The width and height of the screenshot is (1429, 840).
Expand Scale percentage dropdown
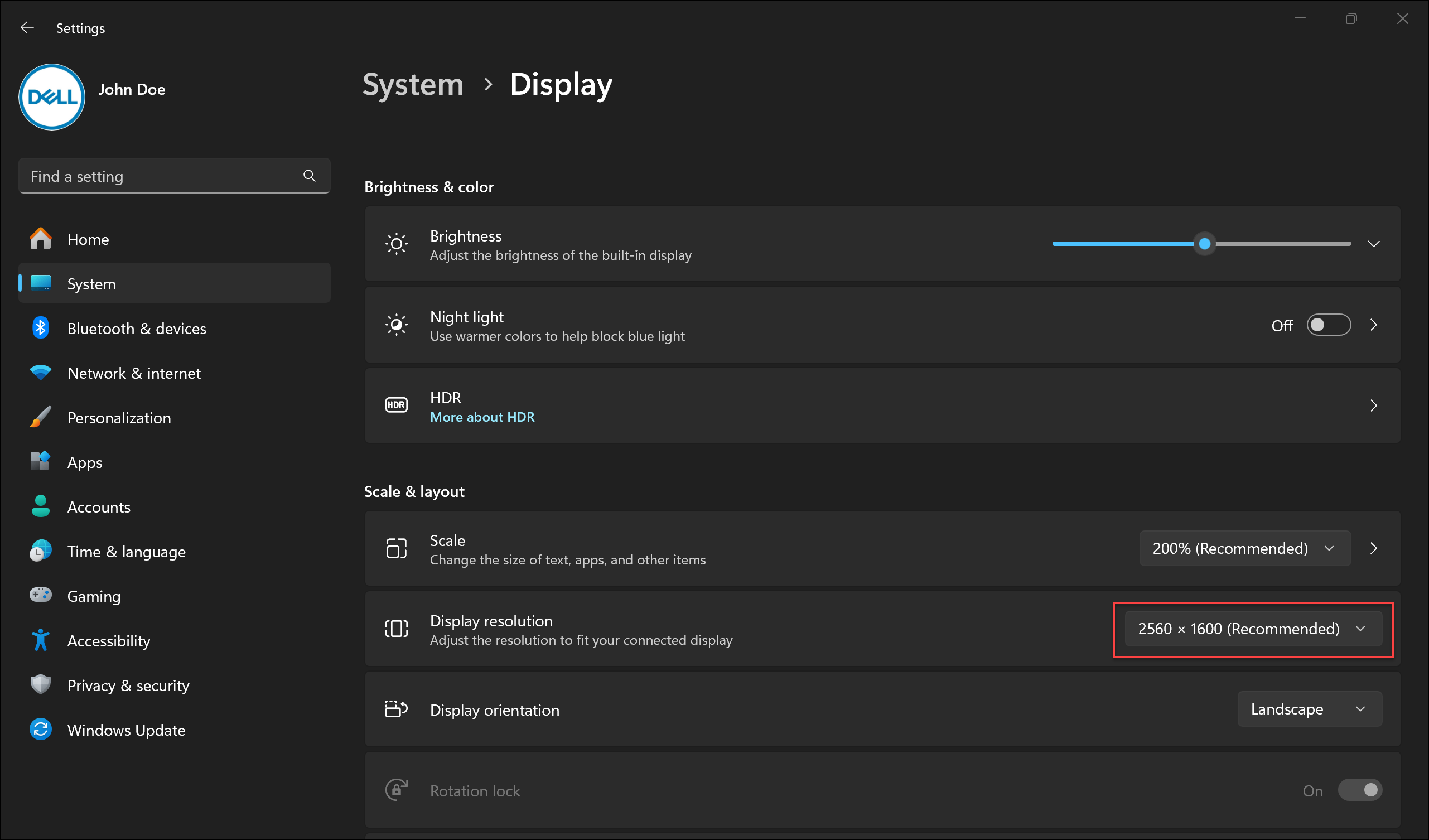coord(1244,548)
